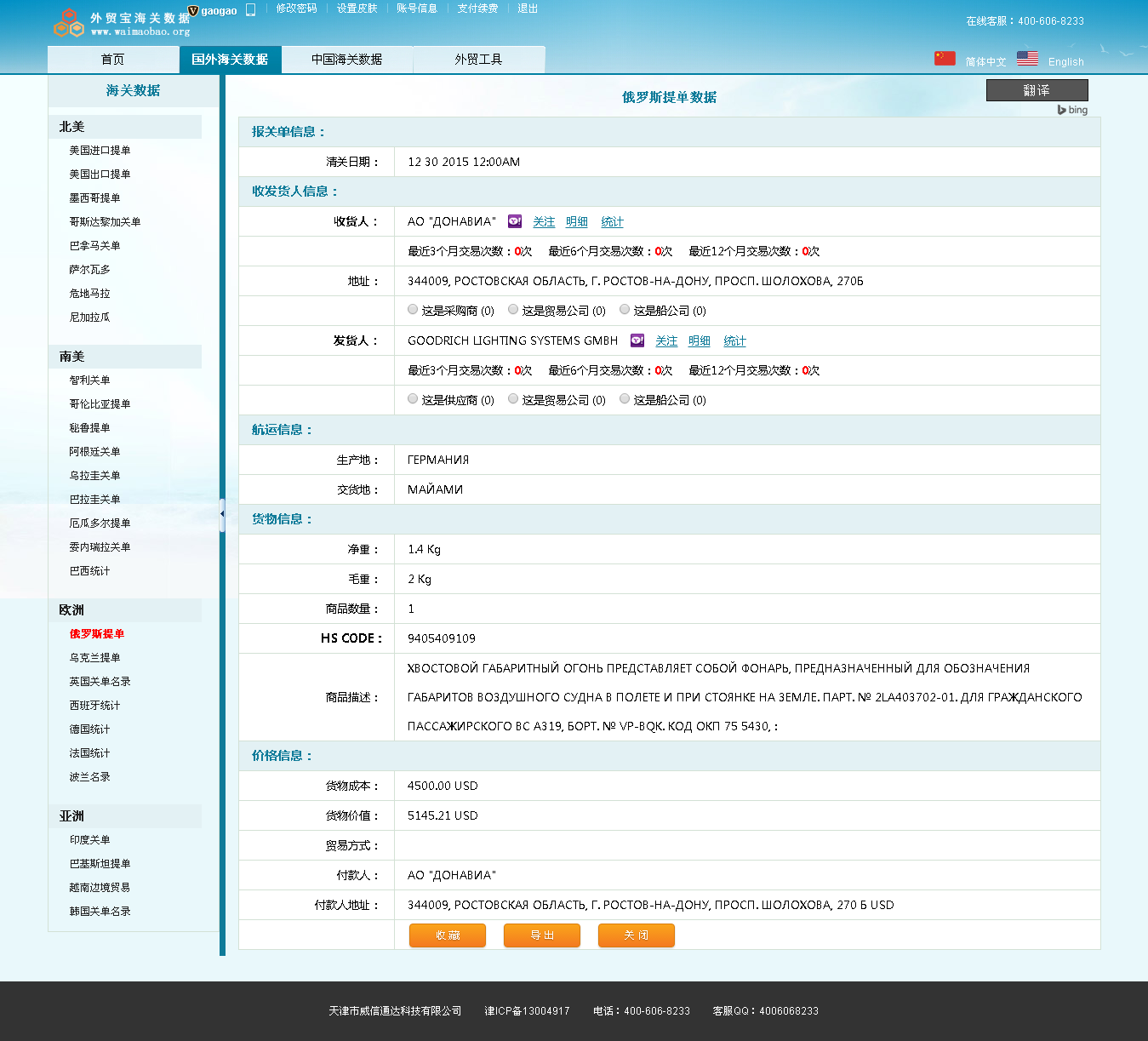Open 哥斯达黎加关单 in sidebar
The width and height of the screenshot is (1148, 1041).
(x=105, y=222)
